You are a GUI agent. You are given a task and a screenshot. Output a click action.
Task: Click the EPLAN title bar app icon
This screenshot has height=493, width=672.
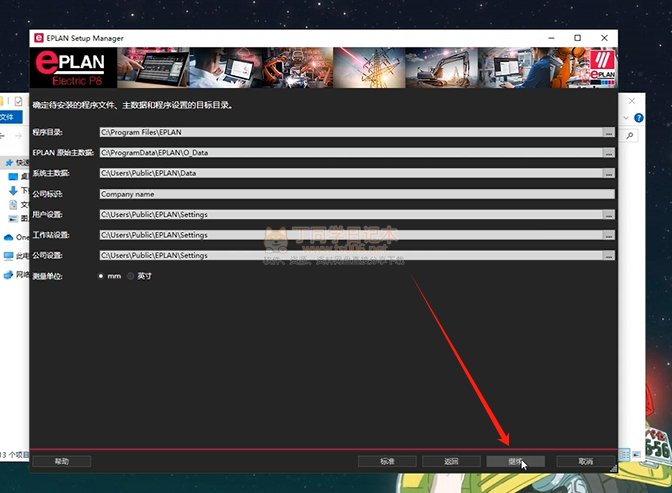39,38
